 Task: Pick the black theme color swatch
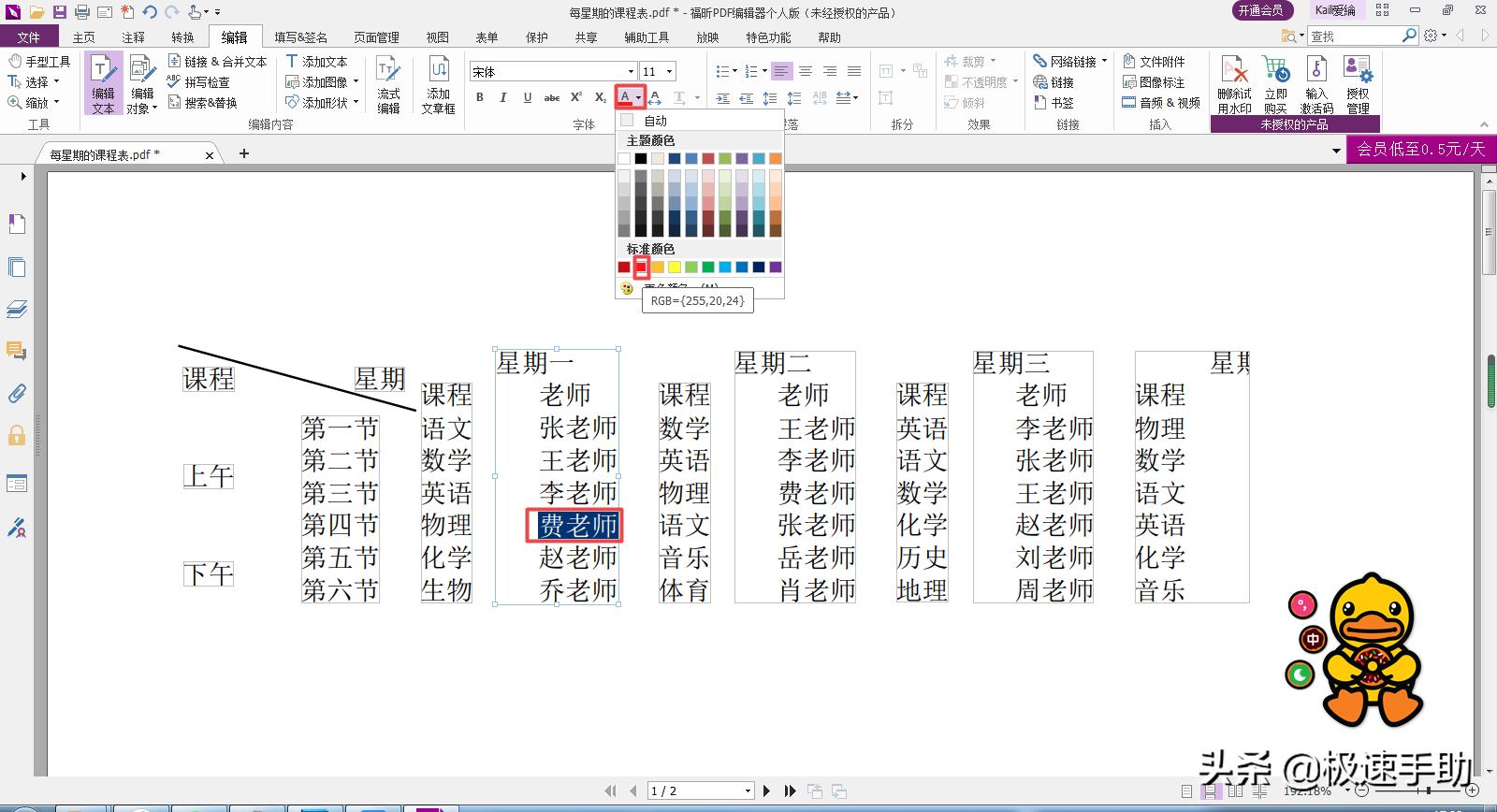point(641,159)
